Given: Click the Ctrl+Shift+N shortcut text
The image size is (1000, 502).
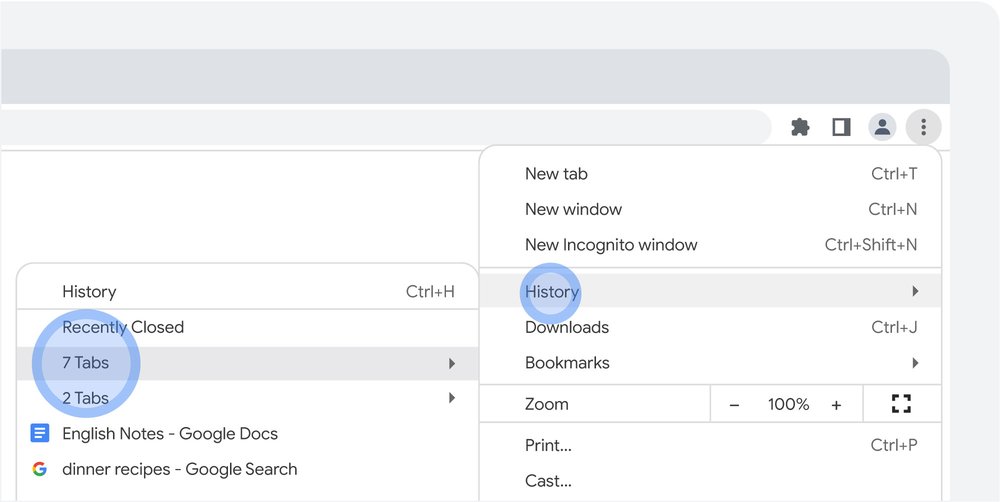Looking at the screenshot, I should point(871,245).
